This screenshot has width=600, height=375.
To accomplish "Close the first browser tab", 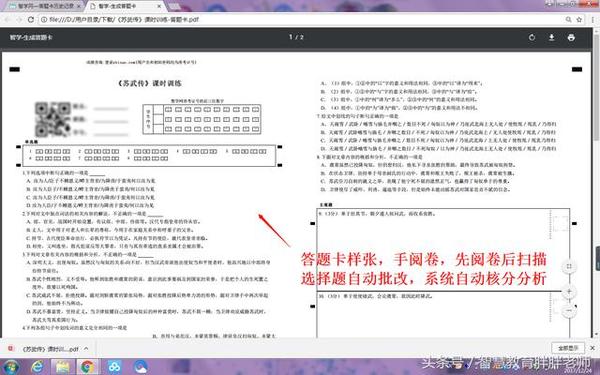I will pyautogui.click(x=79, y=7).
